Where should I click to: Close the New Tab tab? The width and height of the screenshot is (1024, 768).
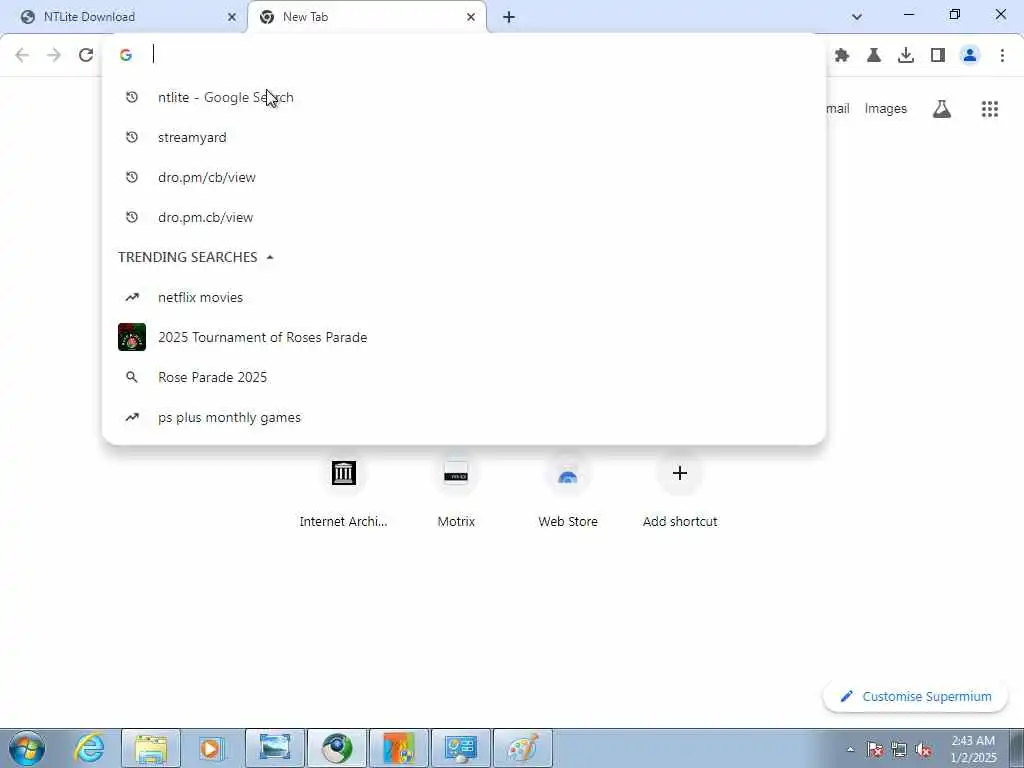click(471, 17)
